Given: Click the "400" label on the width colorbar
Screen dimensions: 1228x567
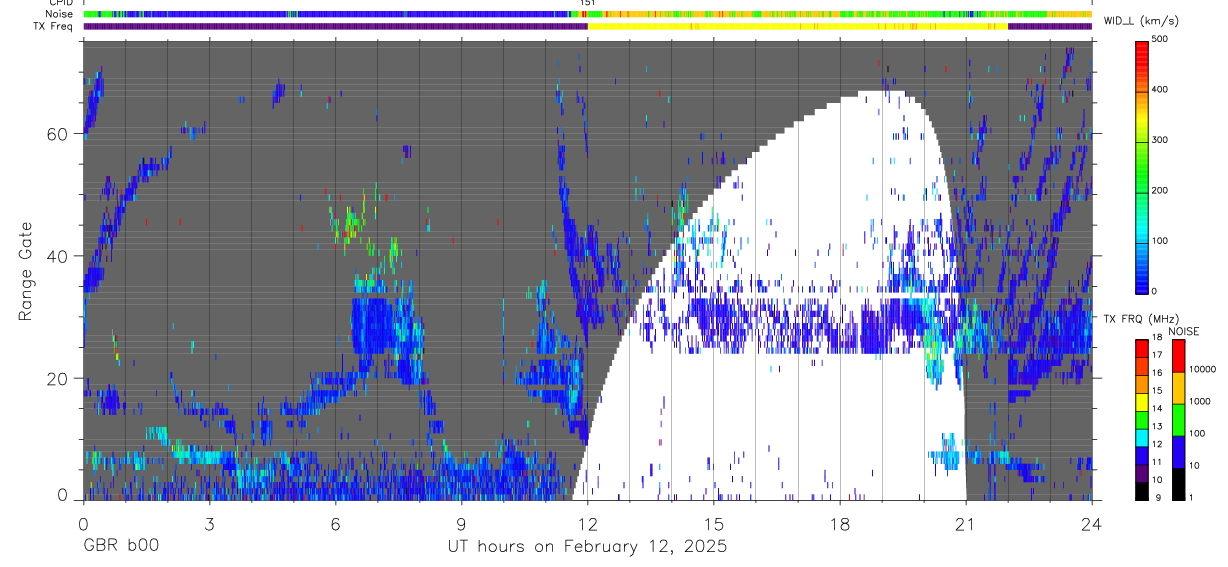Looking at the screenshot, I should 1160,89.
